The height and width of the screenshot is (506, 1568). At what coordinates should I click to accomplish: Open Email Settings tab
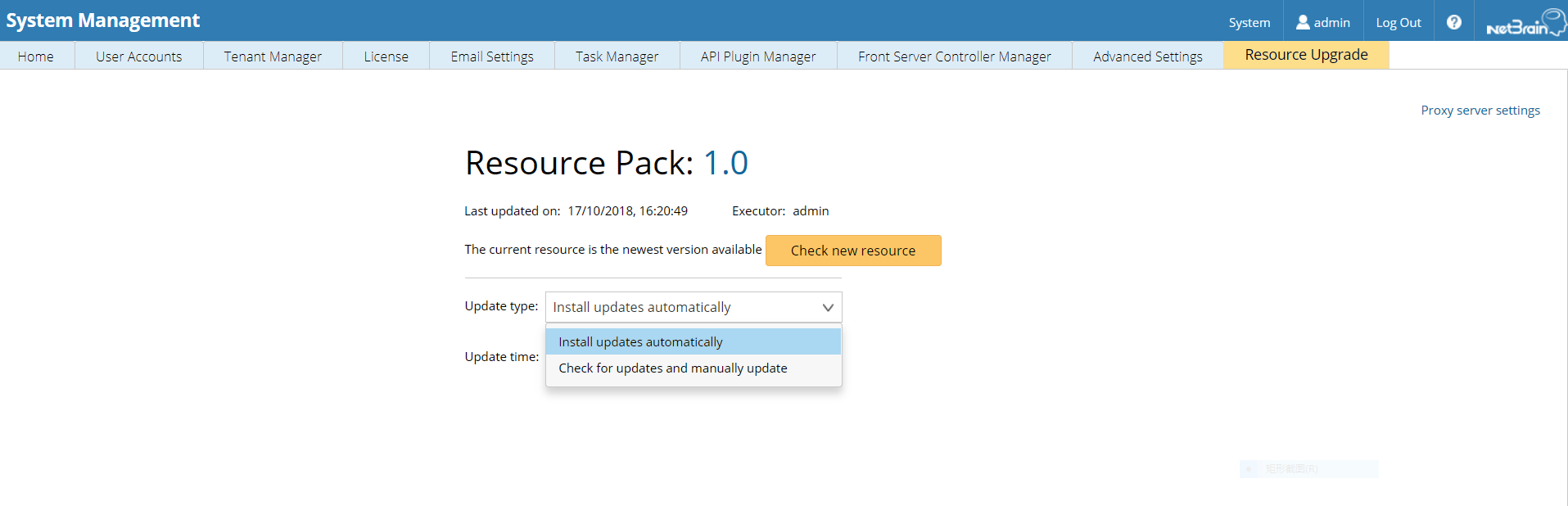coord(491,56)
